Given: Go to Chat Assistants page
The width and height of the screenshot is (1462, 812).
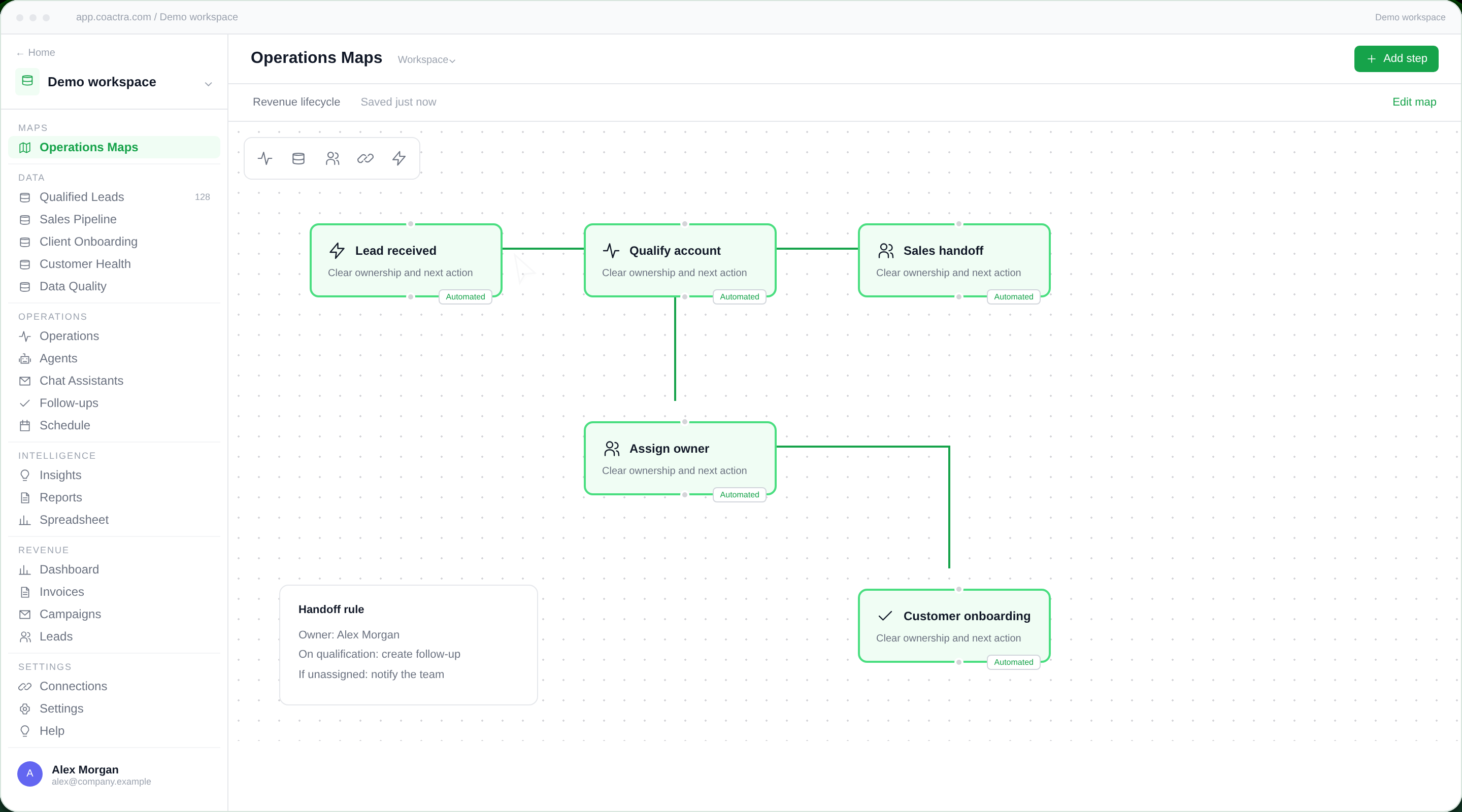Looking at the screenshot, I should point(114,381).
